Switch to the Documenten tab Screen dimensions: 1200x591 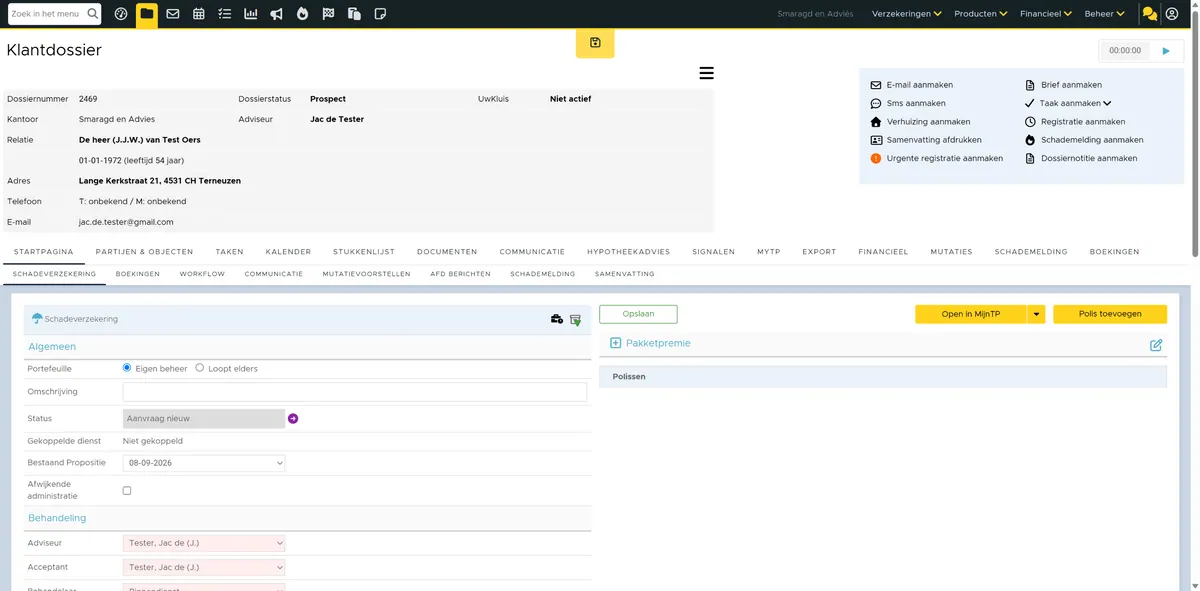(447, 252)
